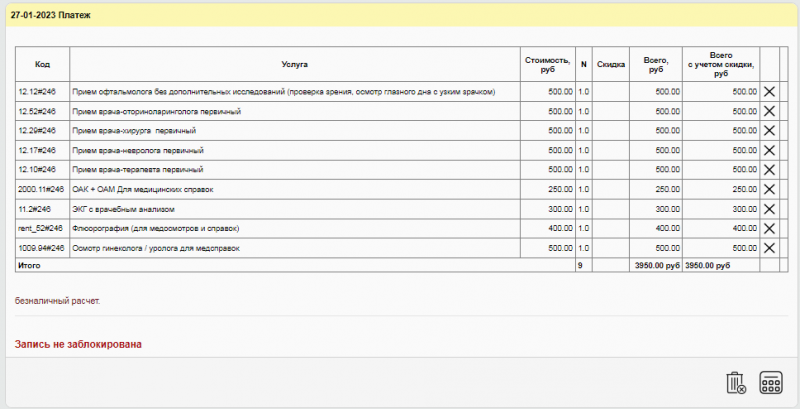Screen dimensions: 800x409
Task: Click the Скидка column header
Action: [611, 64]
